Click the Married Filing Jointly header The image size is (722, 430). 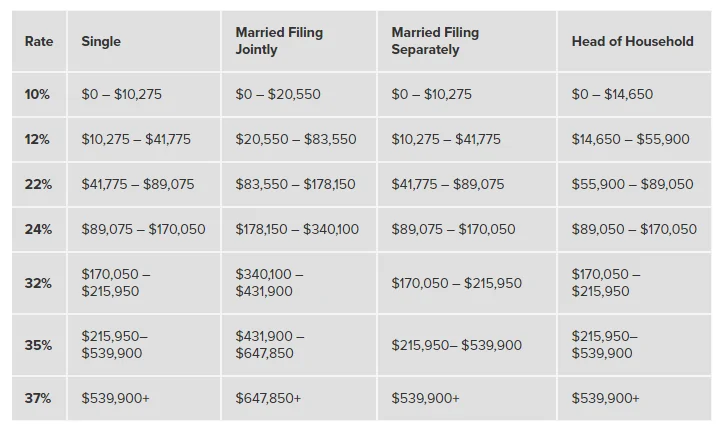point(299,41)
